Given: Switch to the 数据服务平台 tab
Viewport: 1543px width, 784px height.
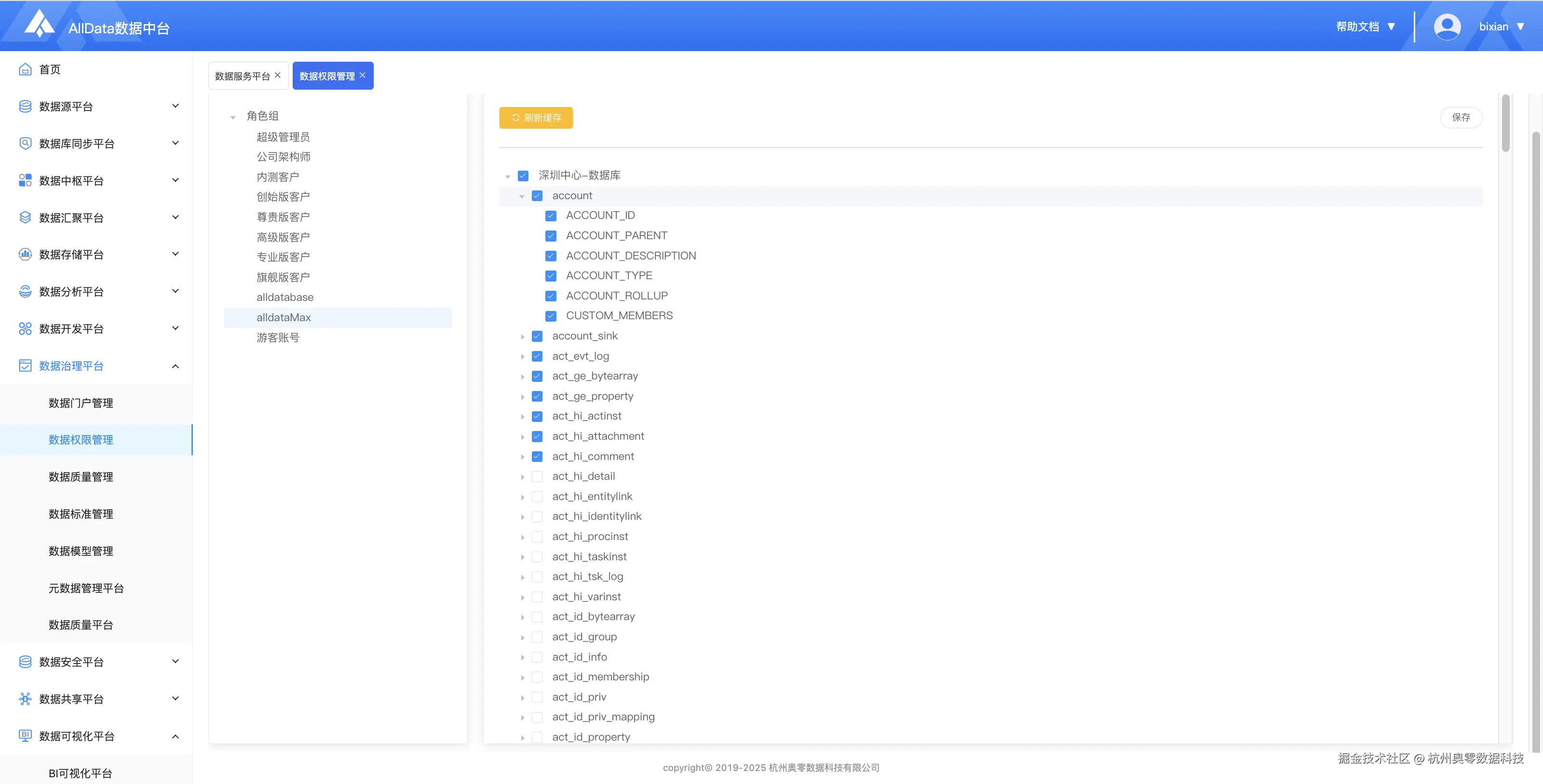Looking at the screenshot, I should (x=243, y=76).
